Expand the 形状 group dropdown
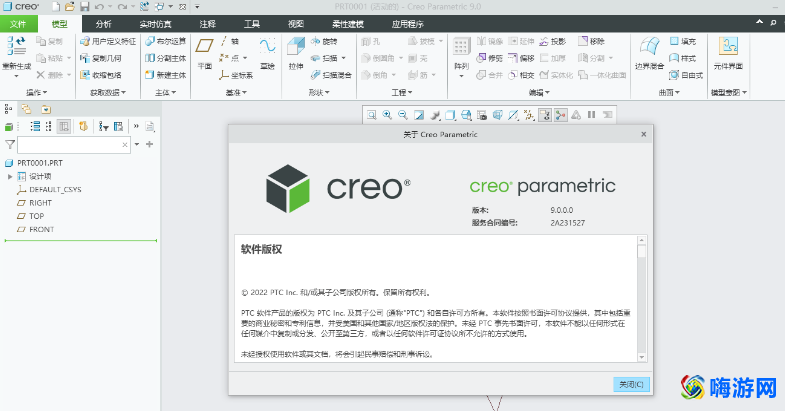 point(319,93)
